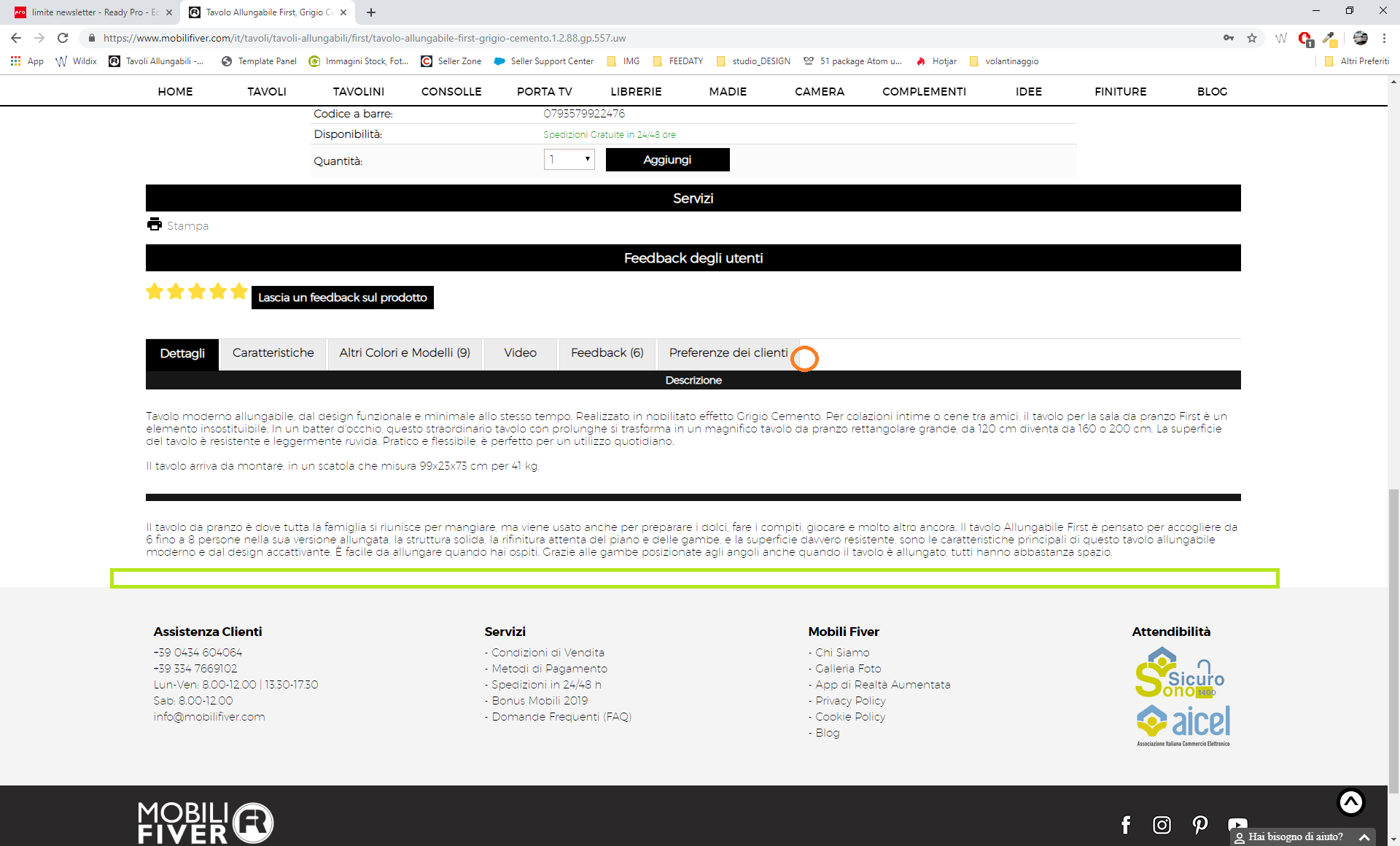Click the browser address bar URL
This screenshot has height=846, width=1400.
365,38
